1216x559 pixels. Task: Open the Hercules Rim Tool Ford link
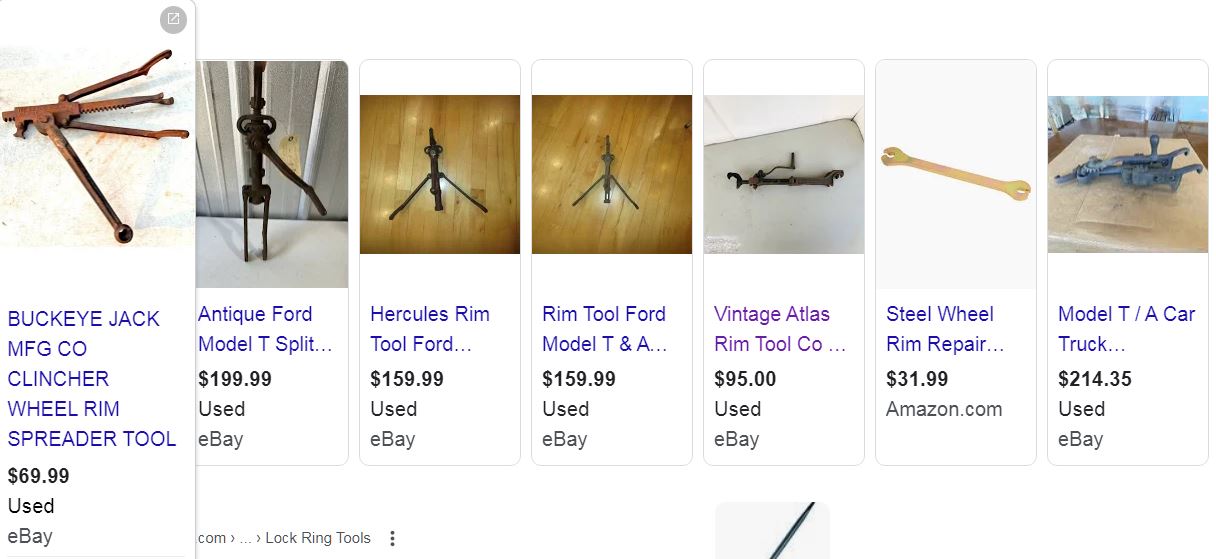click(430, 329)
